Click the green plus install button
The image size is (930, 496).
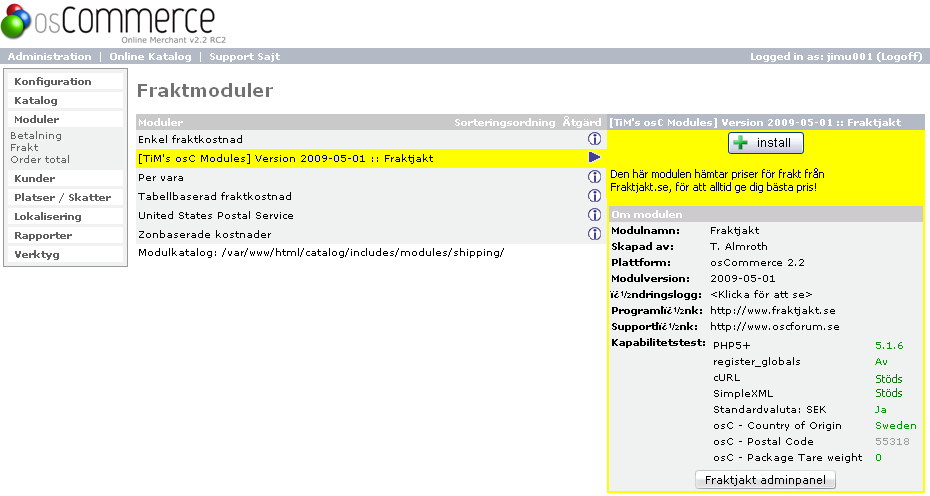[766, 143]
